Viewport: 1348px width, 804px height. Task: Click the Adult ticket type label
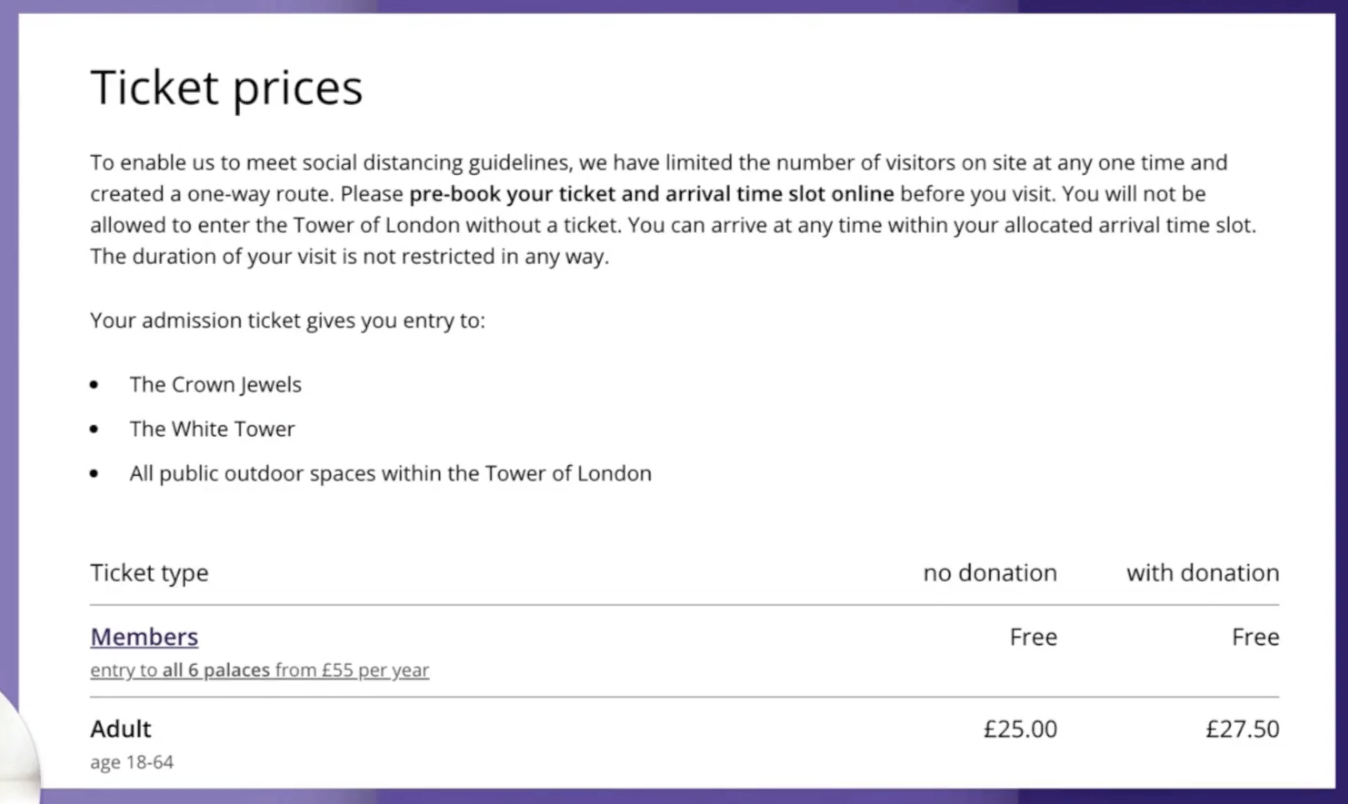pos(121,729)
